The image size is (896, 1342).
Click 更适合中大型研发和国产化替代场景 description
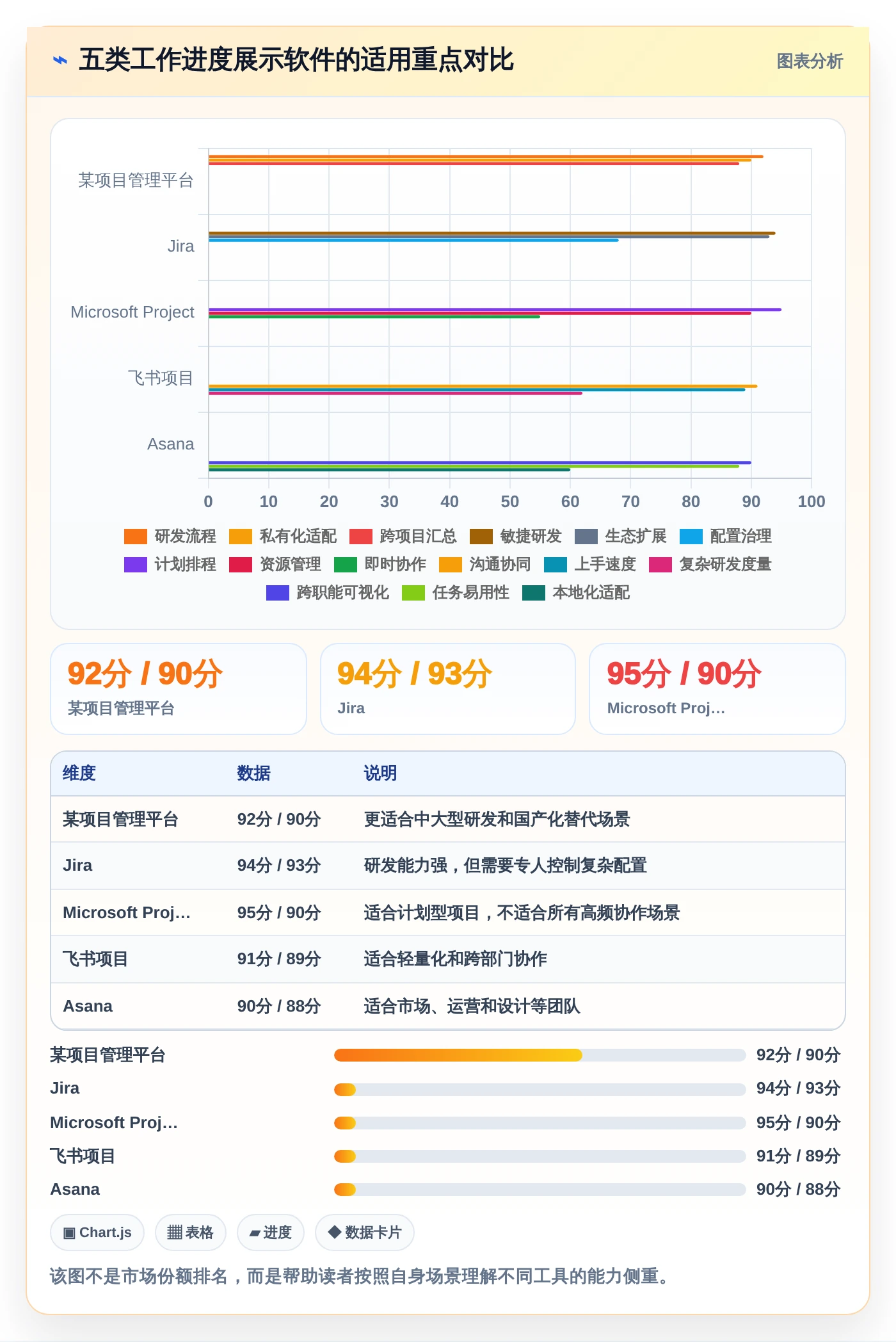[497, 820]
